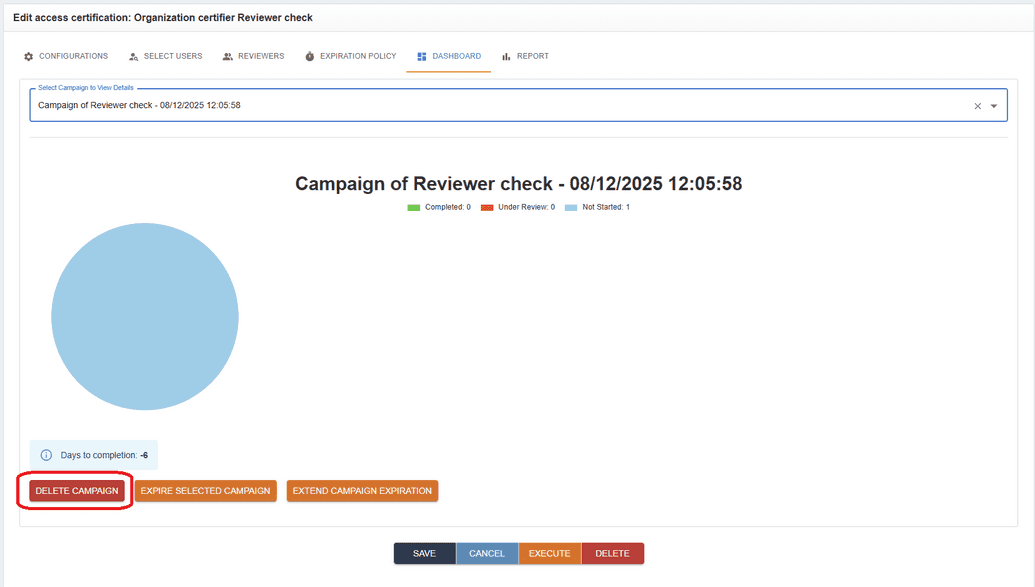Open the Select Campaign to View Details combo box
The width and height of the screenshot is (1035, 587).
[500, 105]
